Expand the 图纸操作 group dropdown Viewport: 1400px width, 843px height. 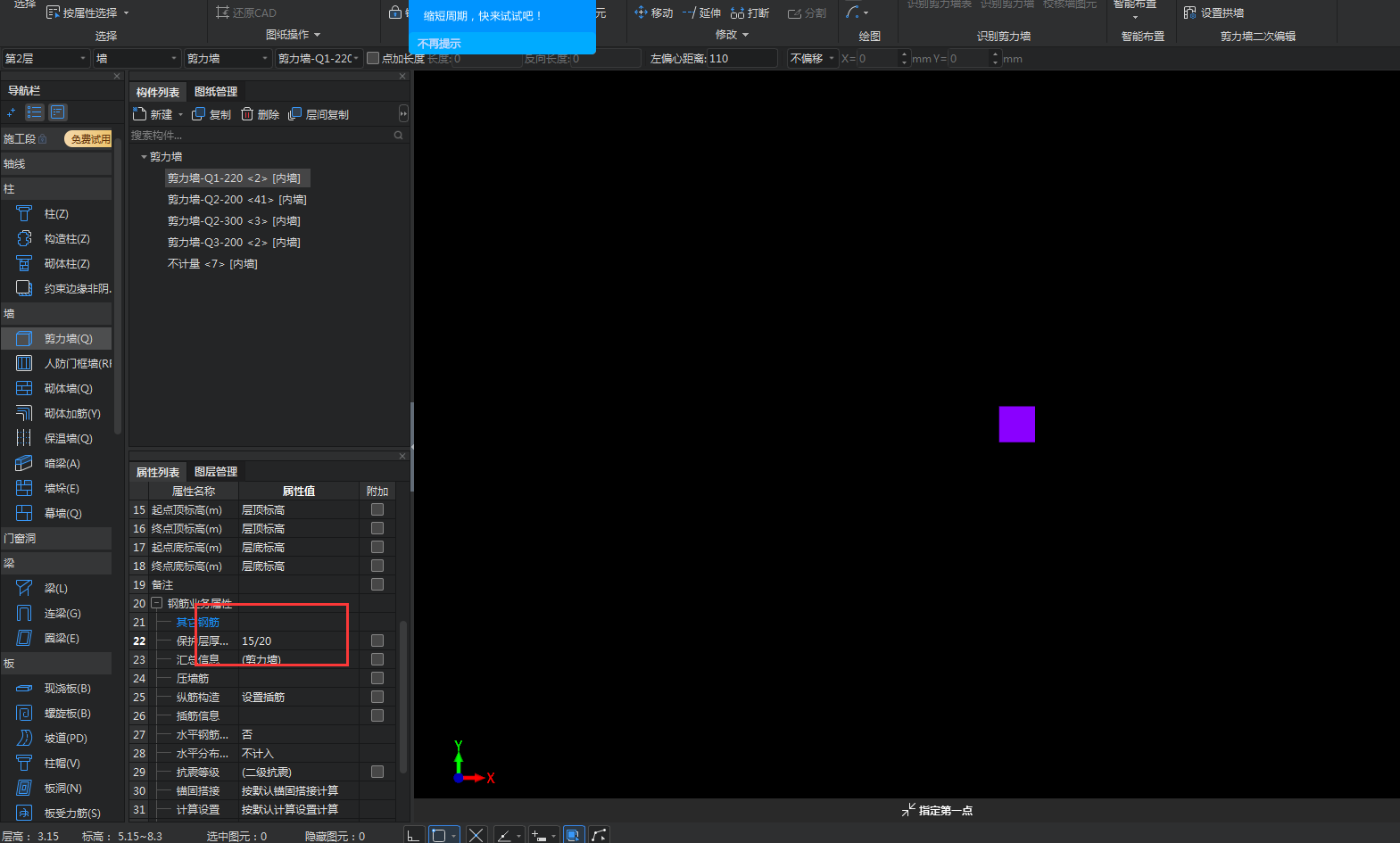click(x=294, y=35)
